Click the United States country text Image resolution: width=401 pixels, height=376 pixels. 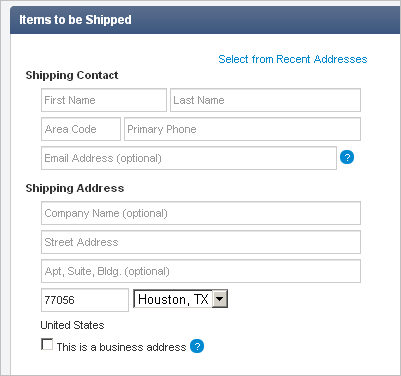[72, 325]
